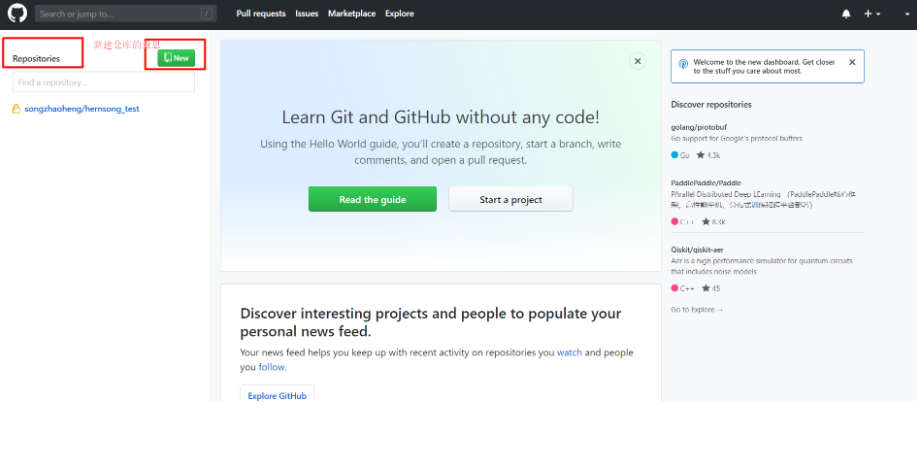Open Explore in top navigation
This screenshot has width=917, height=452.
(399, 13)
